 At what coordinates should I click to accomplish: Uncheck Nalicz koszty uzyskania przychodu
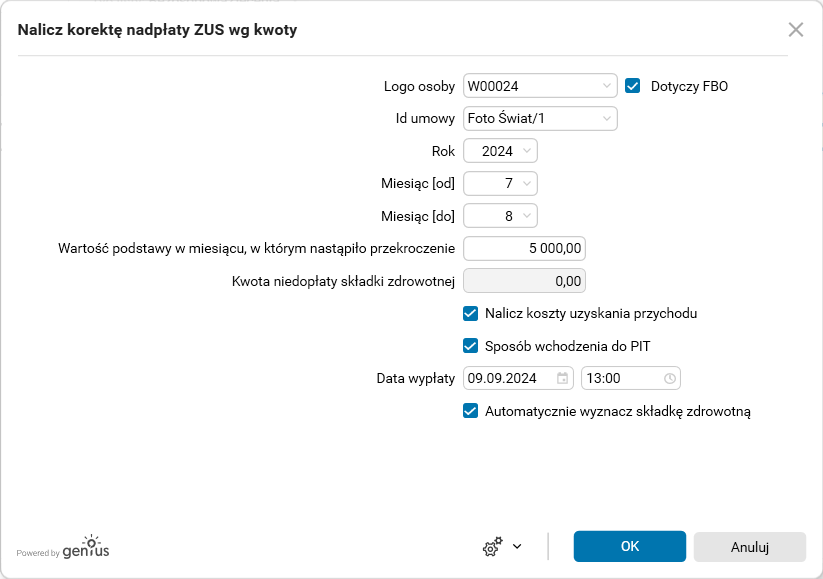pos(471,313)
